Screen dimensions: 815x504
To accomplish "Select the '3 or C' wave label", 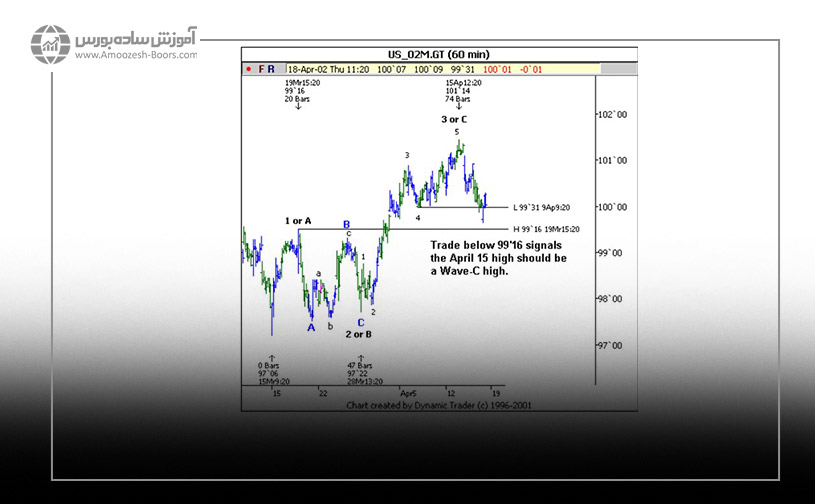I will coord(454,119).
